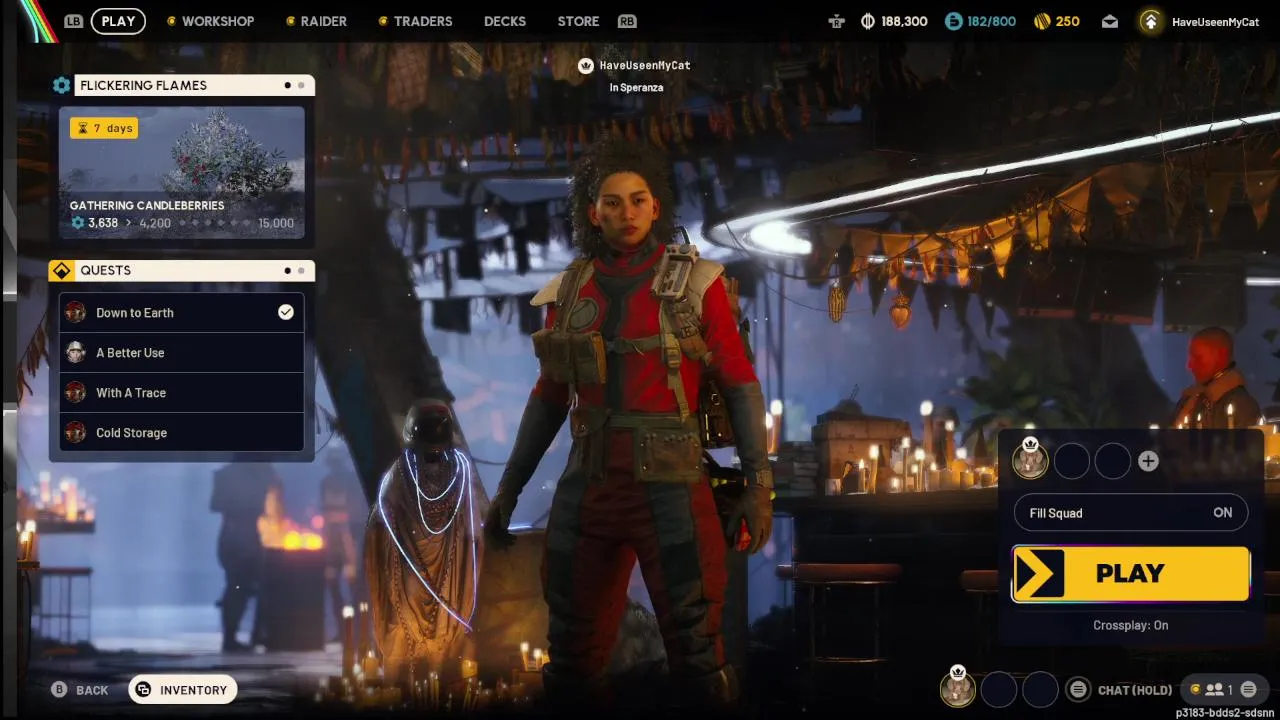Viewport: 1280px width, 720px height.
Task: Click the yellow dot icon in social pill
Action: coord(1195,690)
